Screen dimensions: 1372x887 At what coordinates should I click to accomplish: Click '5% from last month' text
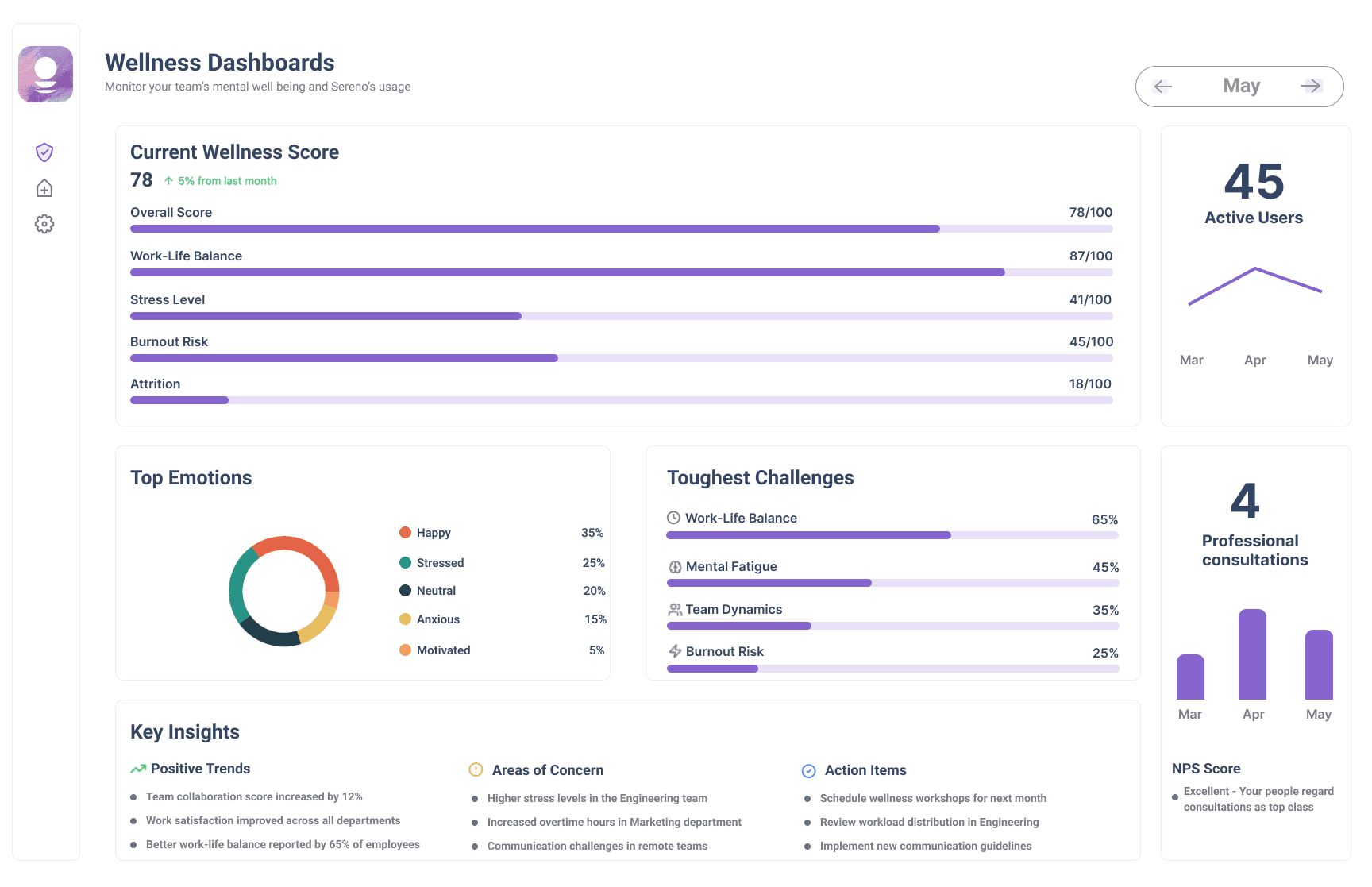point(227,181)
